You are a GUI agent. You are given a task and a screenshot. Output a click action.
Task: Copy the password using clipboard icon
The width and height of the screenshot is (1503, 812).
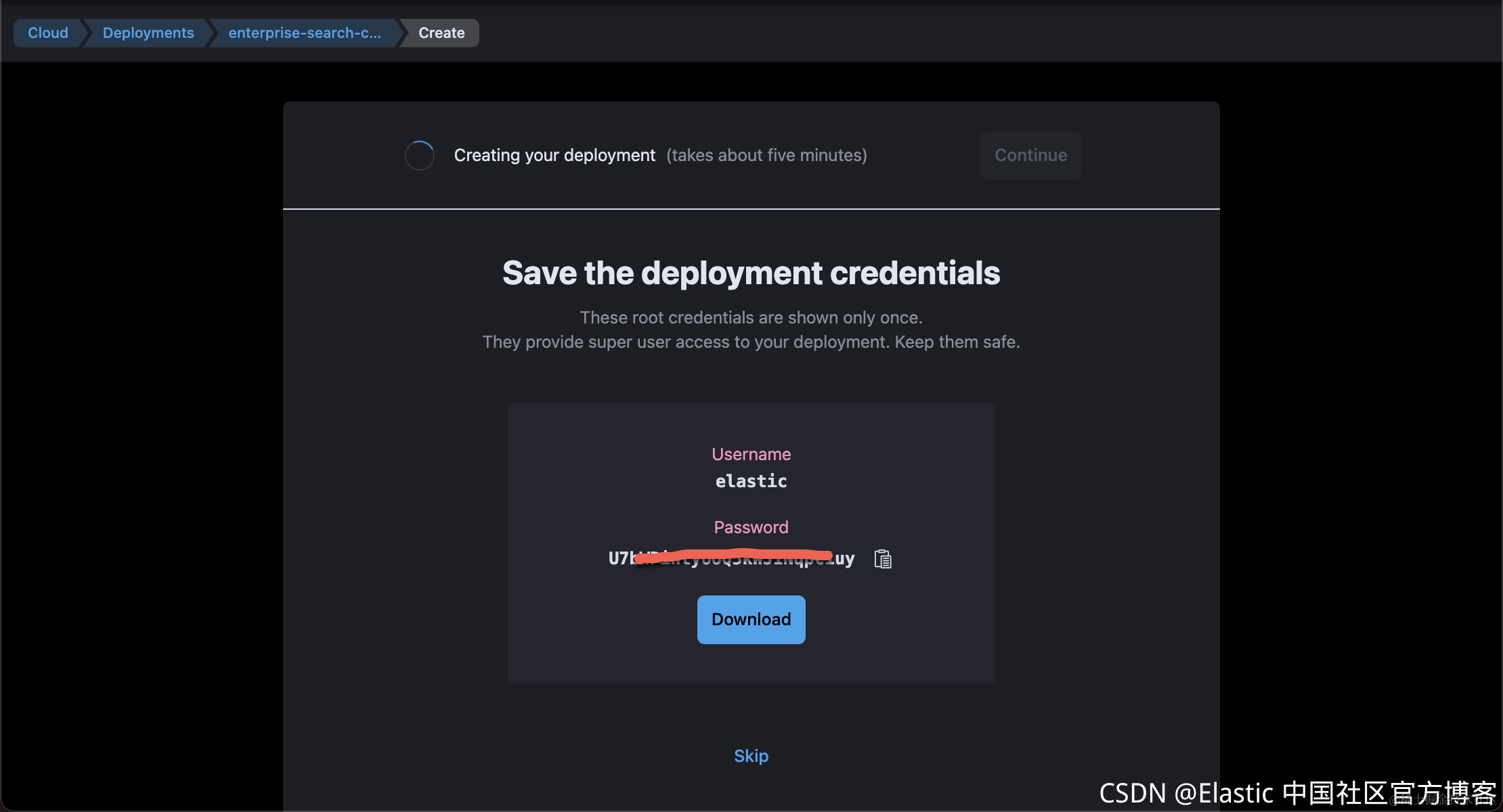[x=883, y=559]
